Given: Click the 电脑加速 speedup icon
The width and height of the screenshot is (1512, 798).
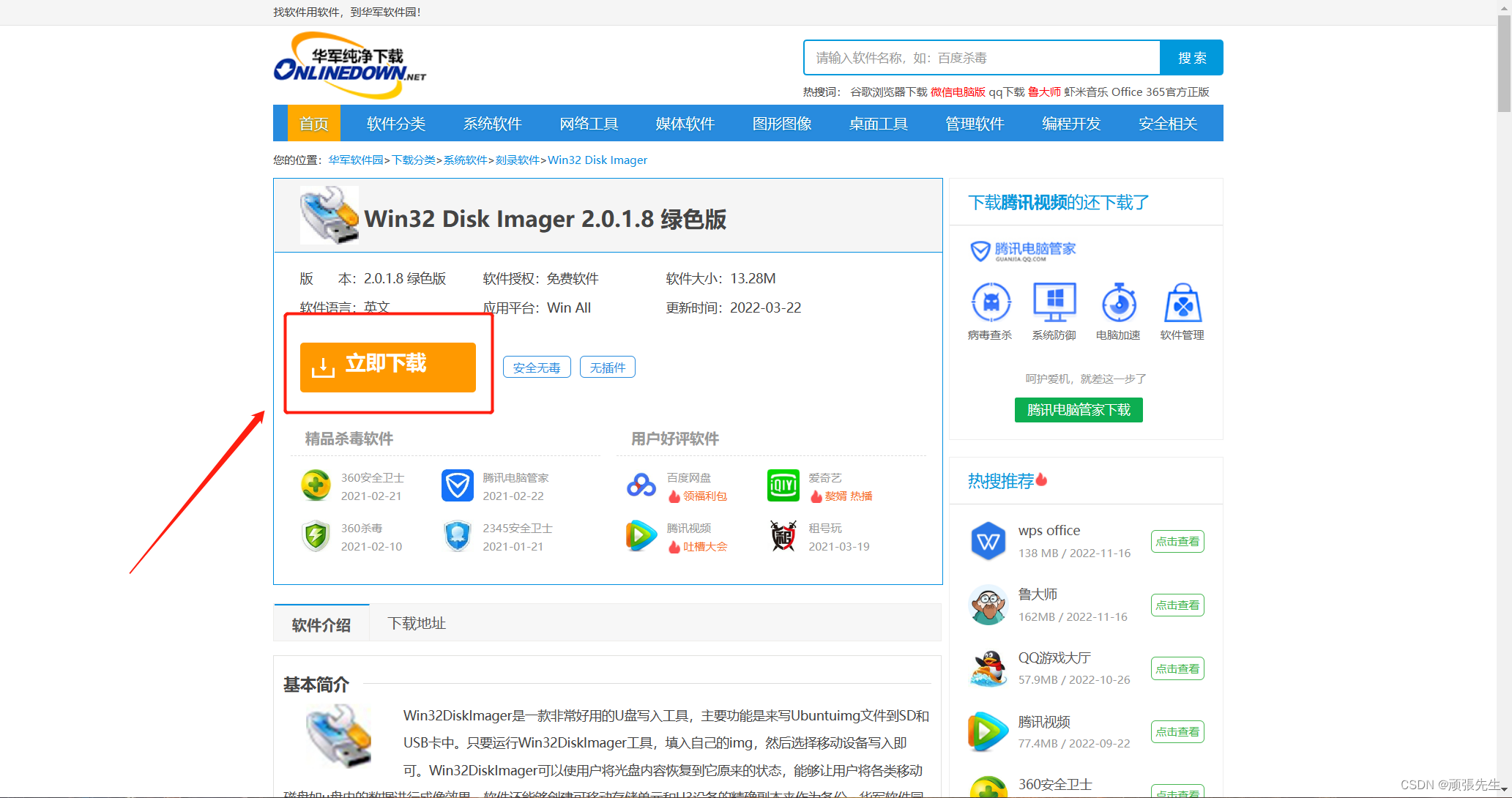Looking at the screenshot, I should point(1119,302).
